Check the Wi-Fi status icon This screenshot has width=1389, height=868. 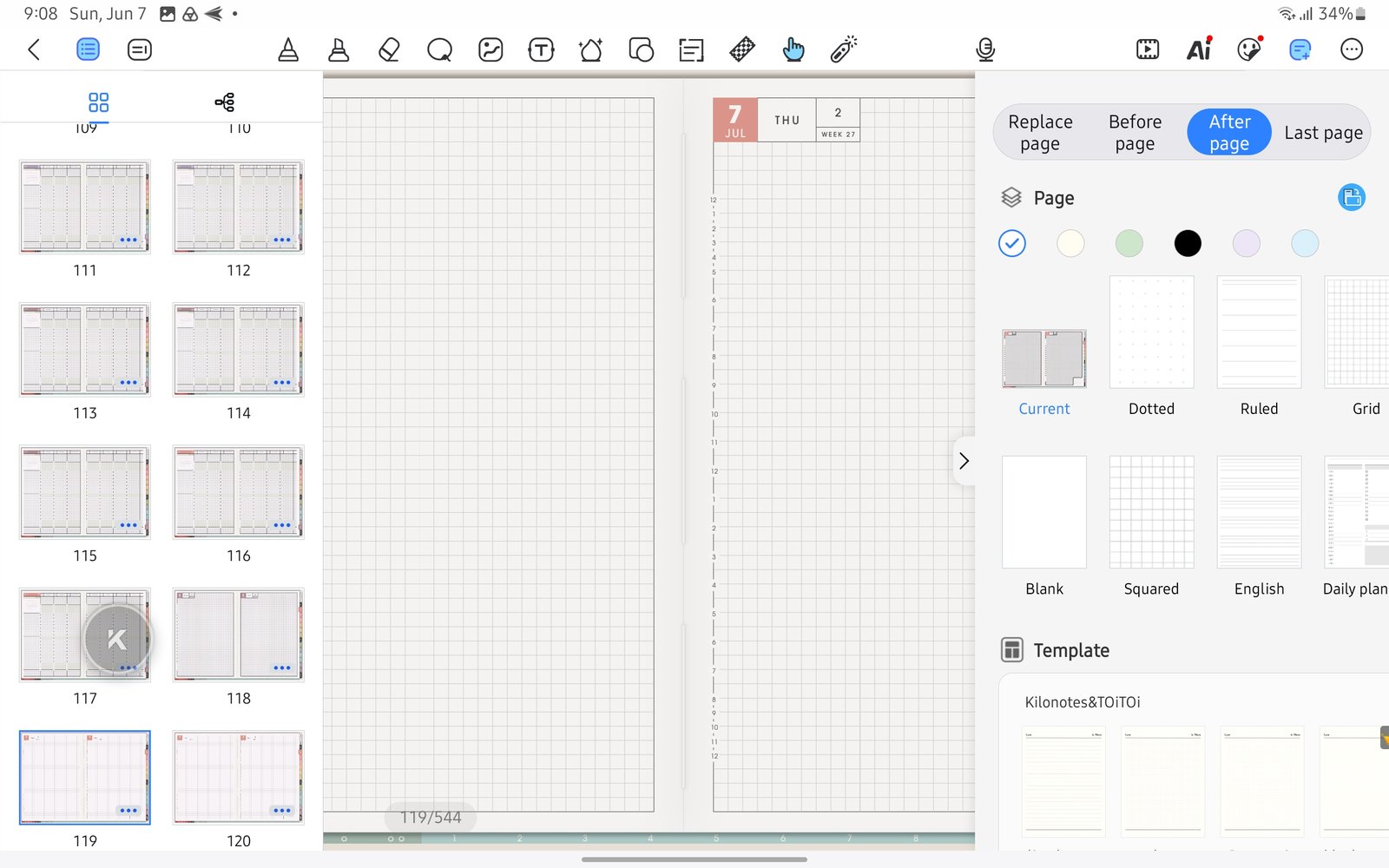tap(1286, 14)
